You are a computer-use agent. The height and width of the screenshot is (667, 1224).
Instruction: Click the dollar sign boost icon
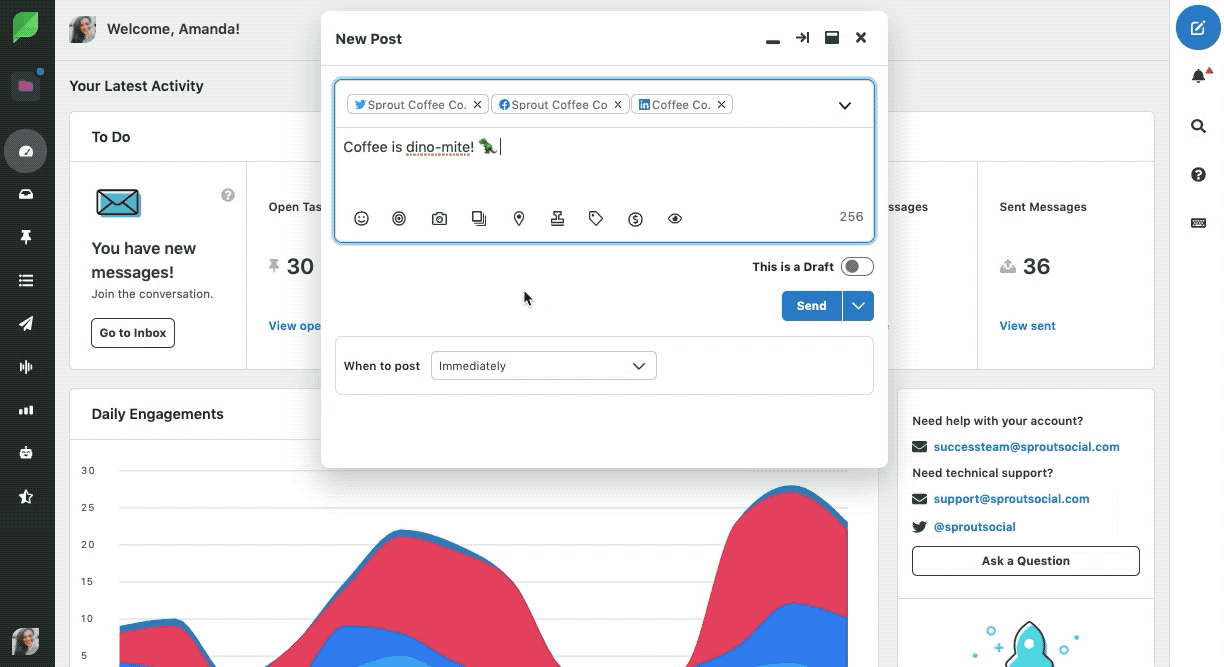pyautogui.click(x=635, y=218)
